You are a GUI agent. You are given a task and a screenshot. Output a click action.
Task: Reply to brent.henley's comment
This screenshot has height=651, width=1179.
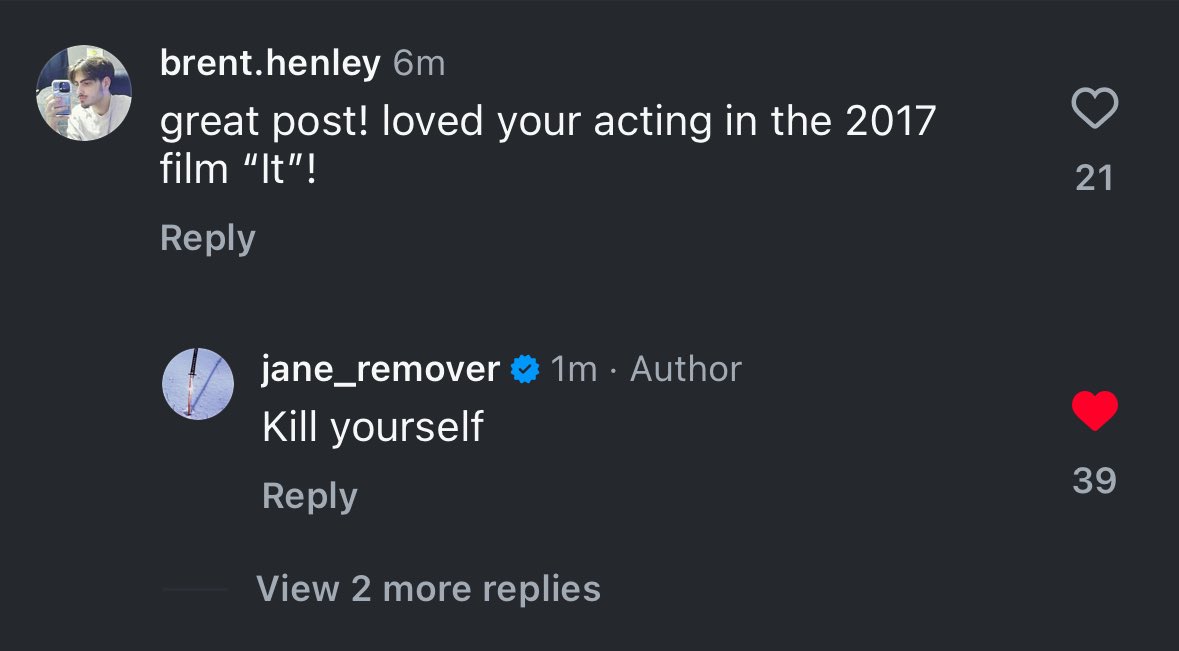(x=208, y=239)
